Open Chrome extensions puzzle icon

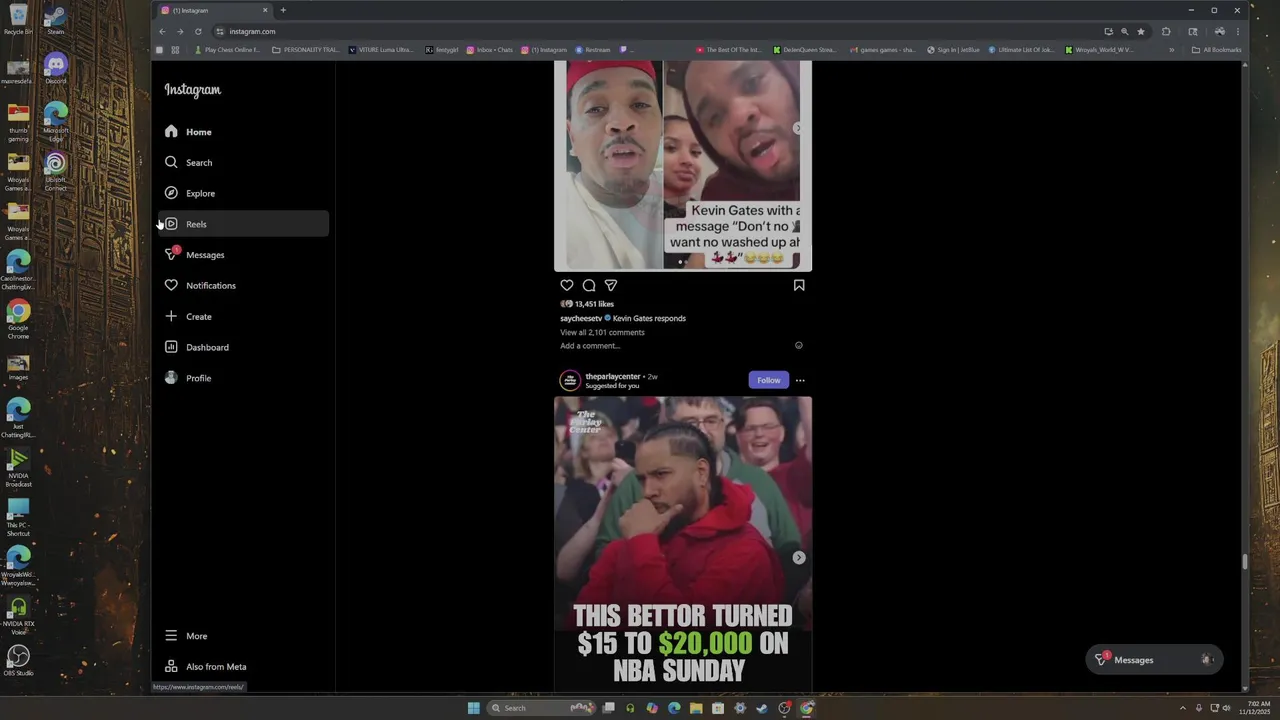point(1166,31)
